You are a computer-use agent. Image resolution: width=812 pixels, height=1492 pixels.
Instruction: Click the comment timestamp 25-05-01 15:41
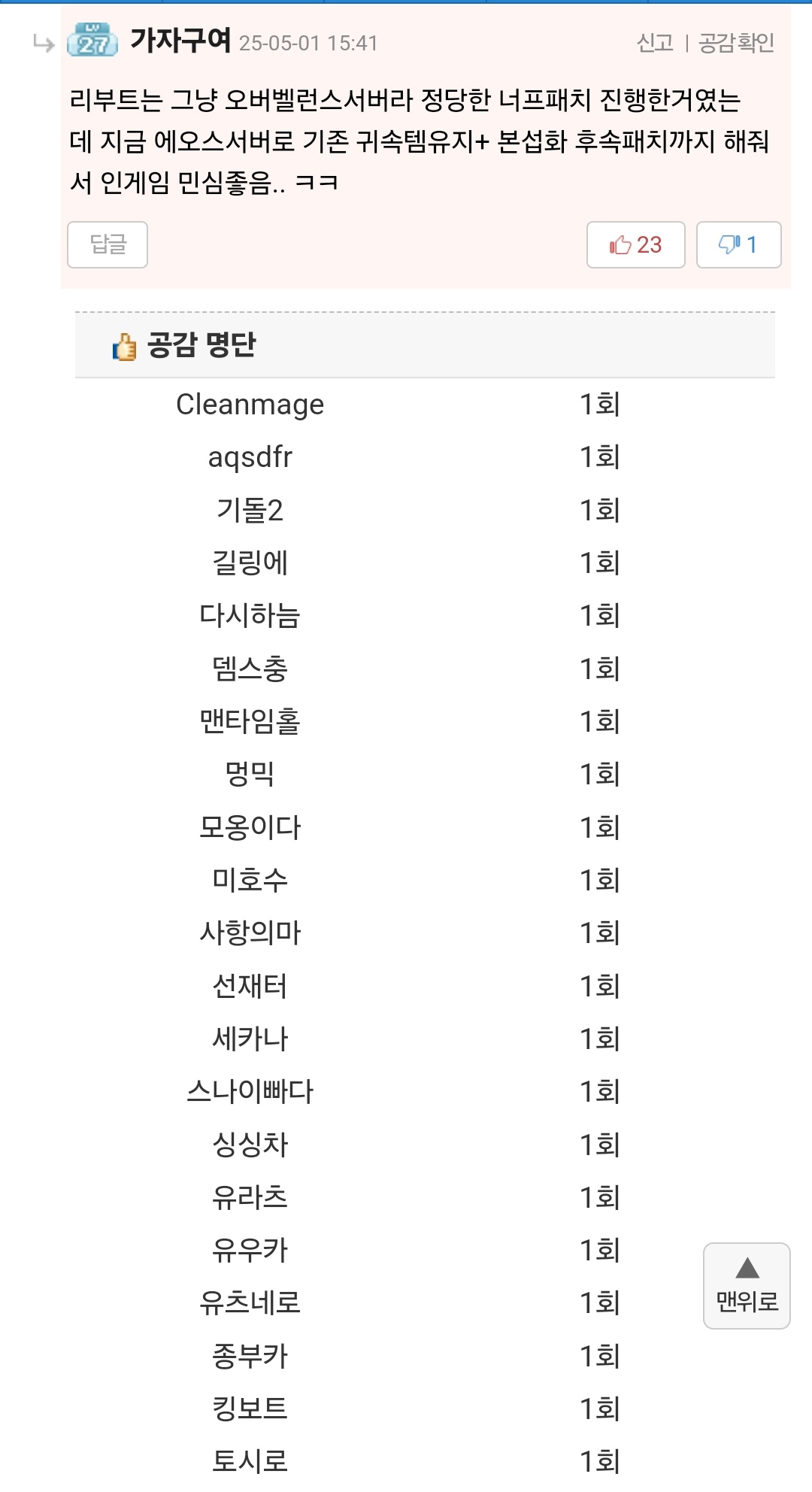pyautogui.click(x=308, y=44)
